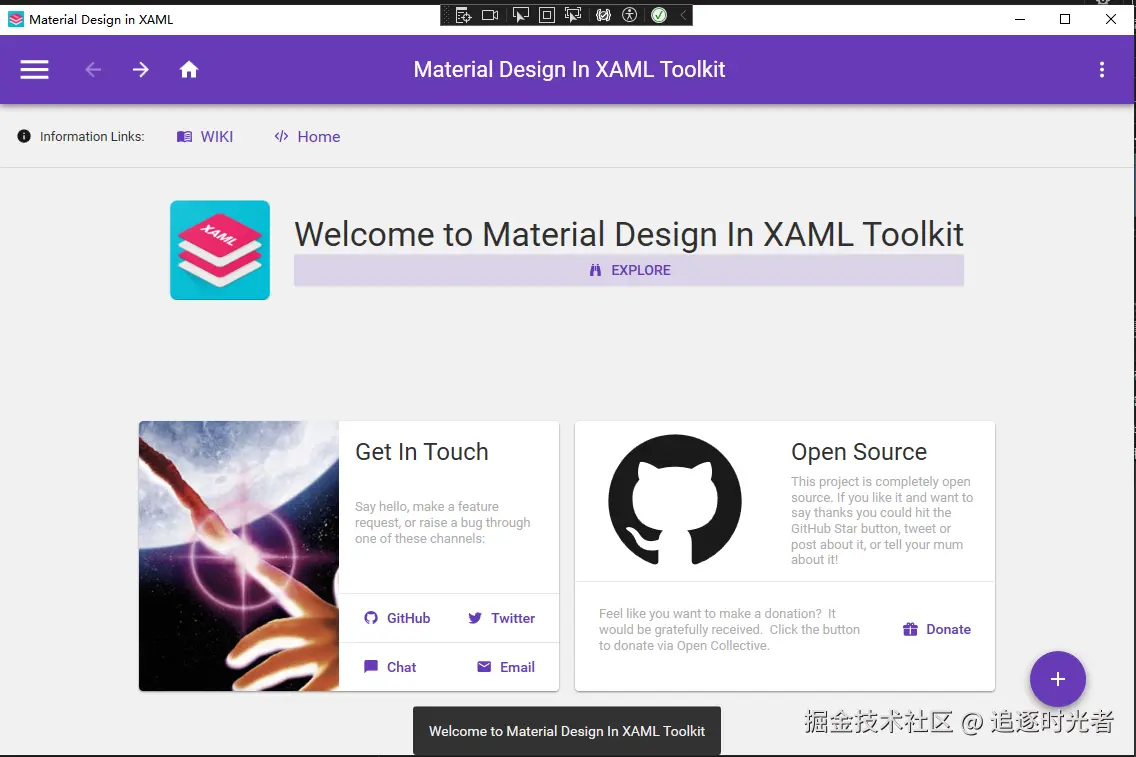Click the XAML toolkit logo image
1136x757 pixels.
point(220,250)
